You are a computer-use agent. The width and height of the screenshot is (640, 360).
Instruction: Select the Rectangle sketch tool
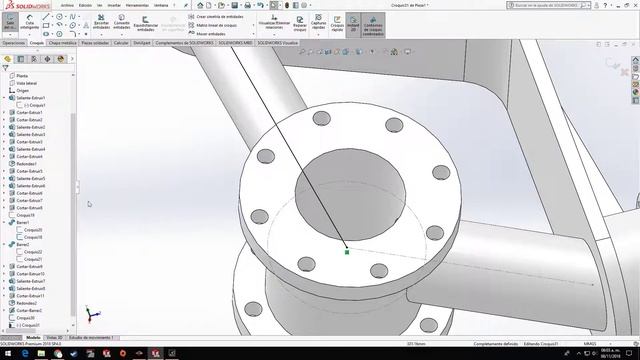point(46,25)
